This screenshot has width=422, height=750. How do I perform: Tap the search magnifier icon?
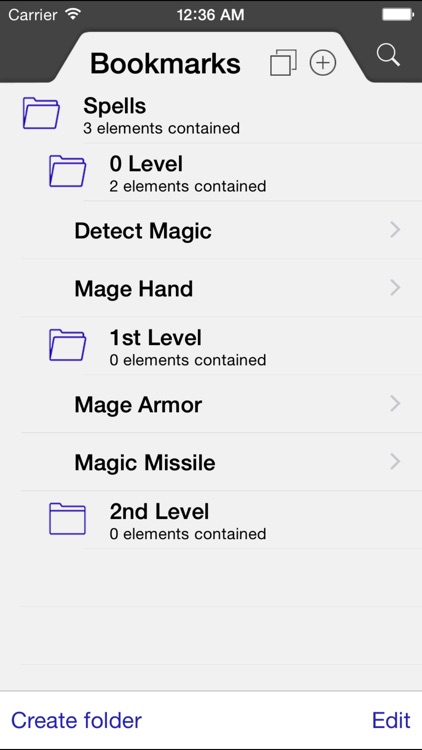[388, 55]
